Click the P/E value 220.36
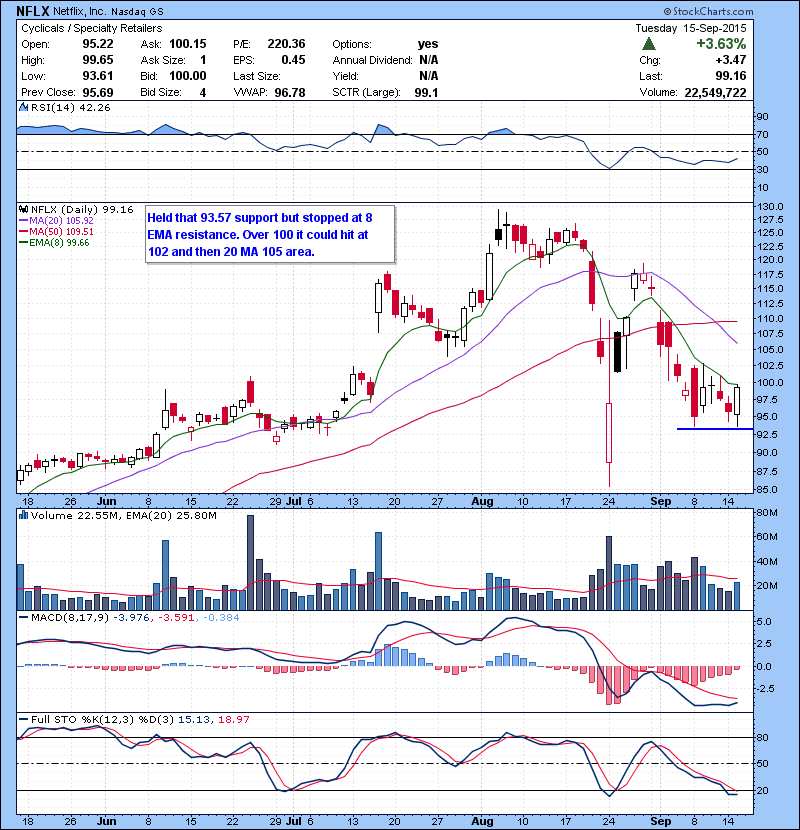The image size is (800, 830). point(286,44)
